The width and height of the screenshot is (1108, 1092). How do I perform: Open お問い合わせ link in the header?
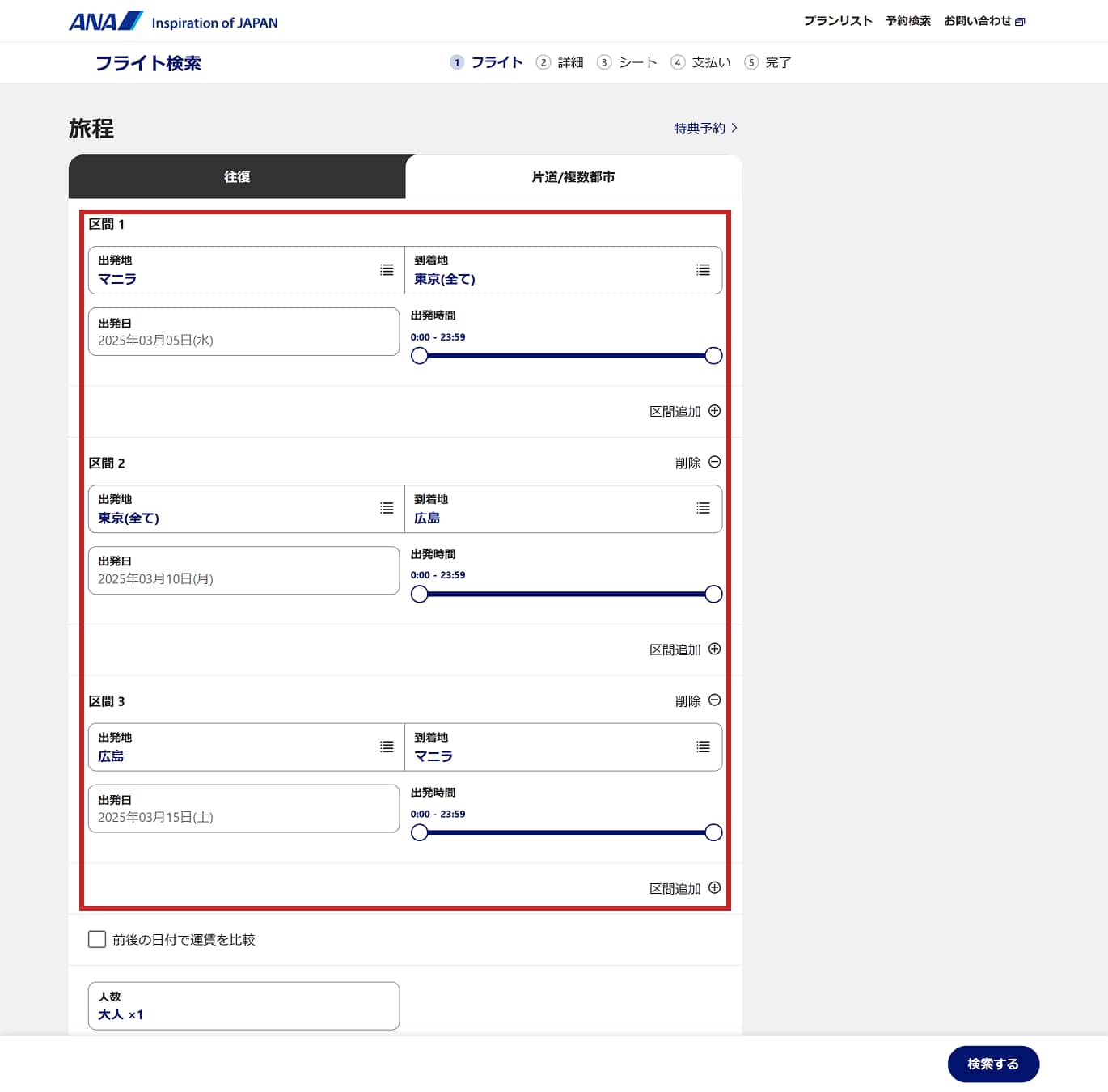click(x=983, y=21)
